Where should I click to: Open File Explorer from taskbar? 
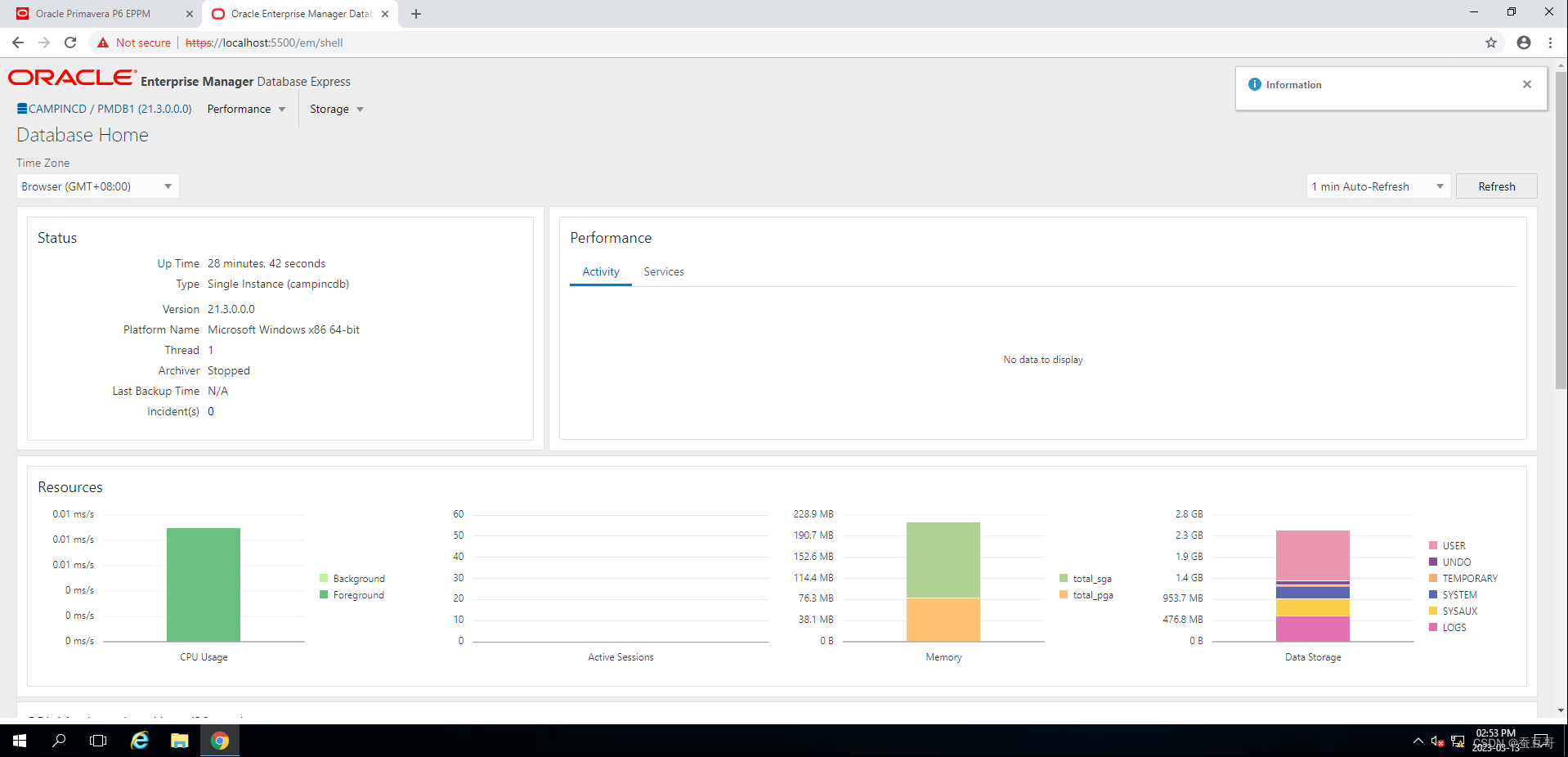click(x=180, y=741)
